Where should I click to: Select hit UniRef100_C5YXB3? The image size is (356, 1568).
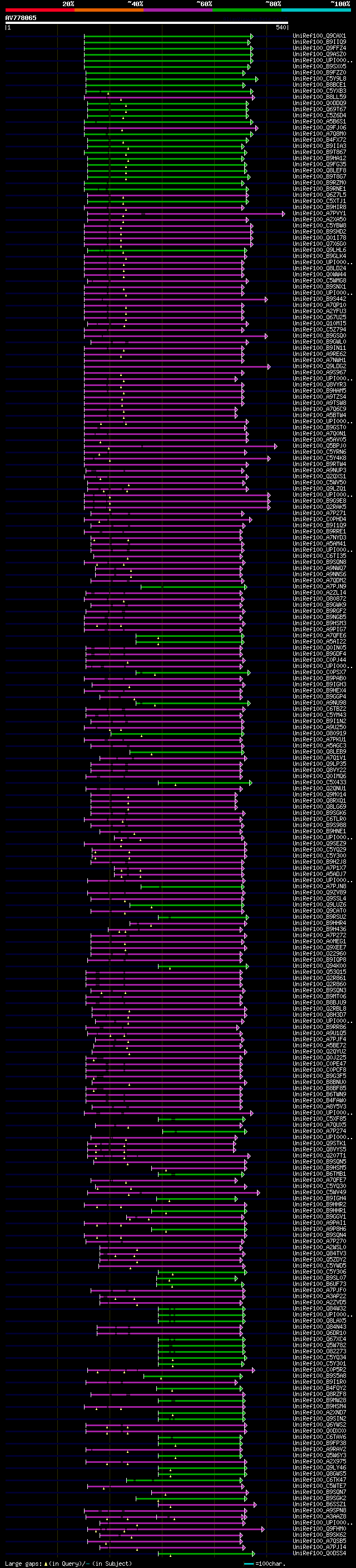click(319, 91)
